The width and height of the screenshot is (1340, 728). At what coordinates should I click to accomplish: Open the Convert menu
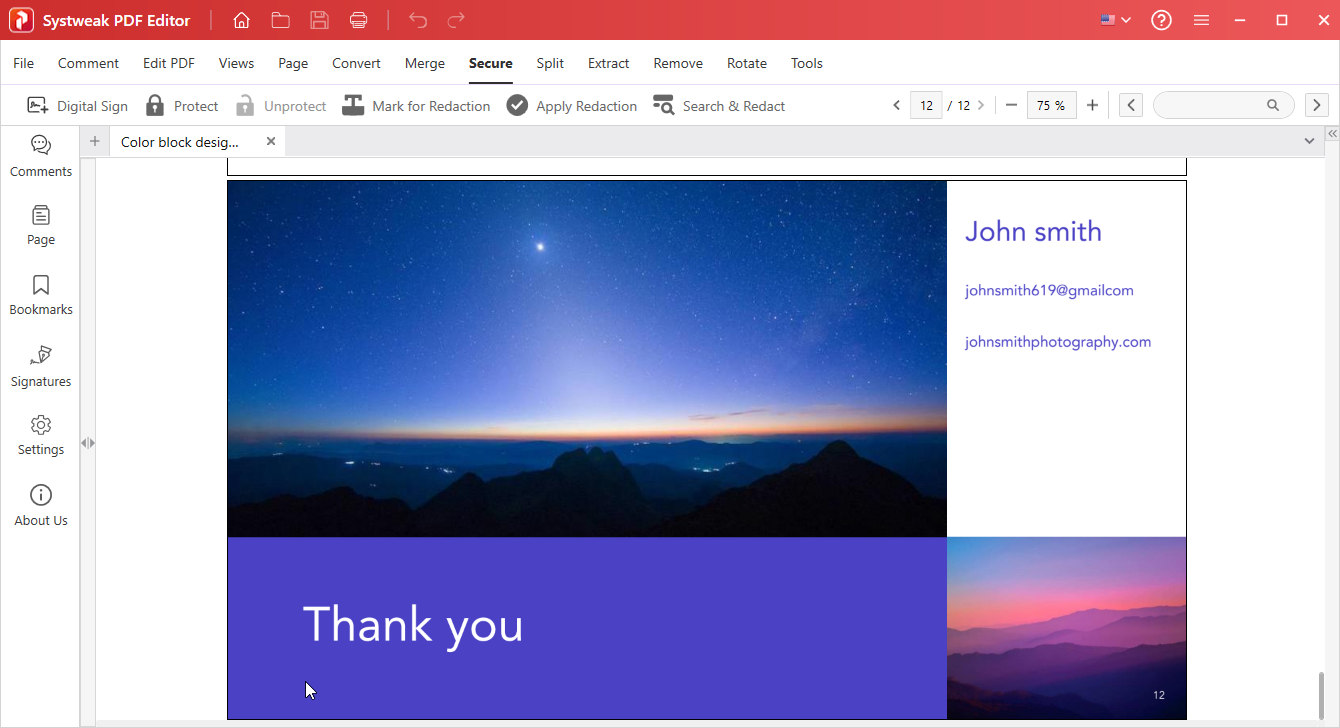click(356, 63)
